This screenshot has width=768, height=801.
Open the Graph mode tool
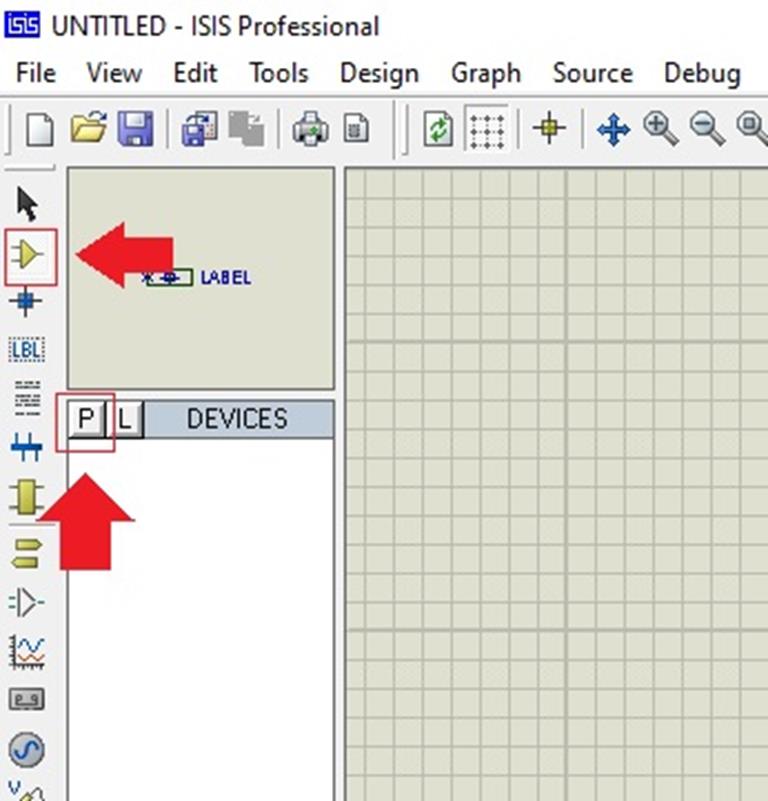tap(27, 652)
